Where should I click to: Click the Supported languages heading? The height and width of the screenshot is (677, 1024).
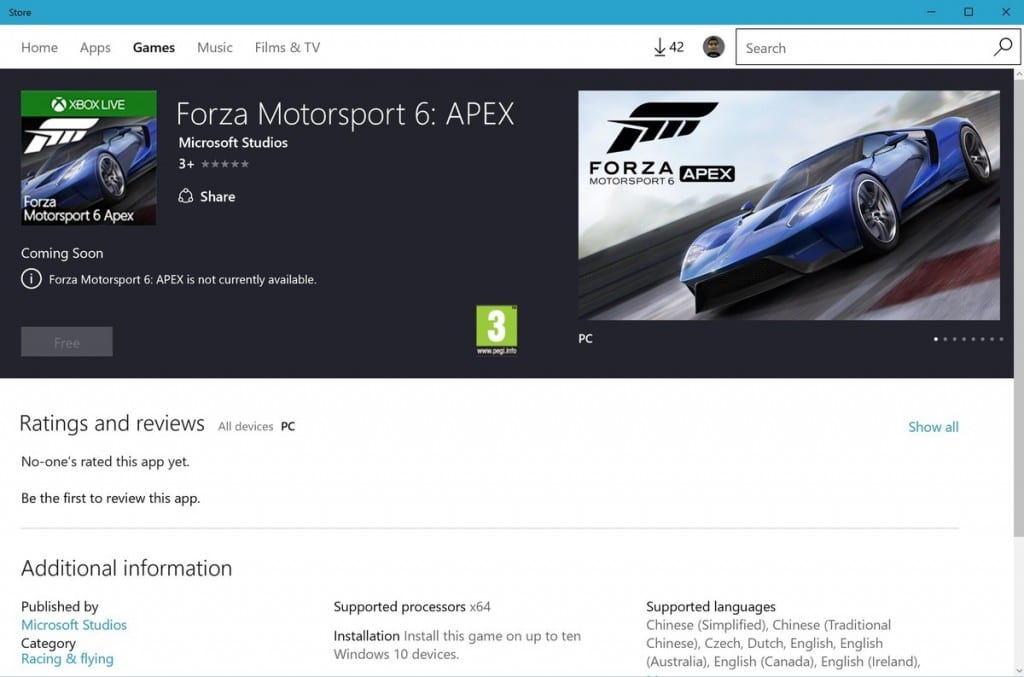coord(711,606)
